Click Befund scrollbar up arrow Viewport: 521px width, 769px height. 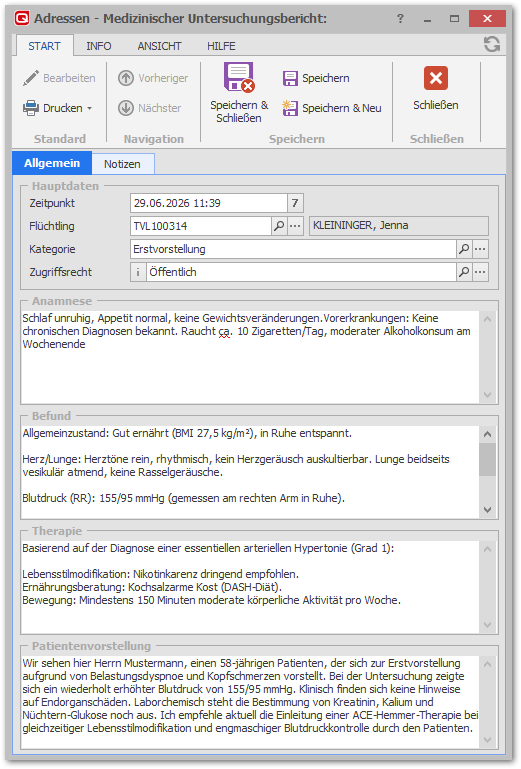coord(488,434)
